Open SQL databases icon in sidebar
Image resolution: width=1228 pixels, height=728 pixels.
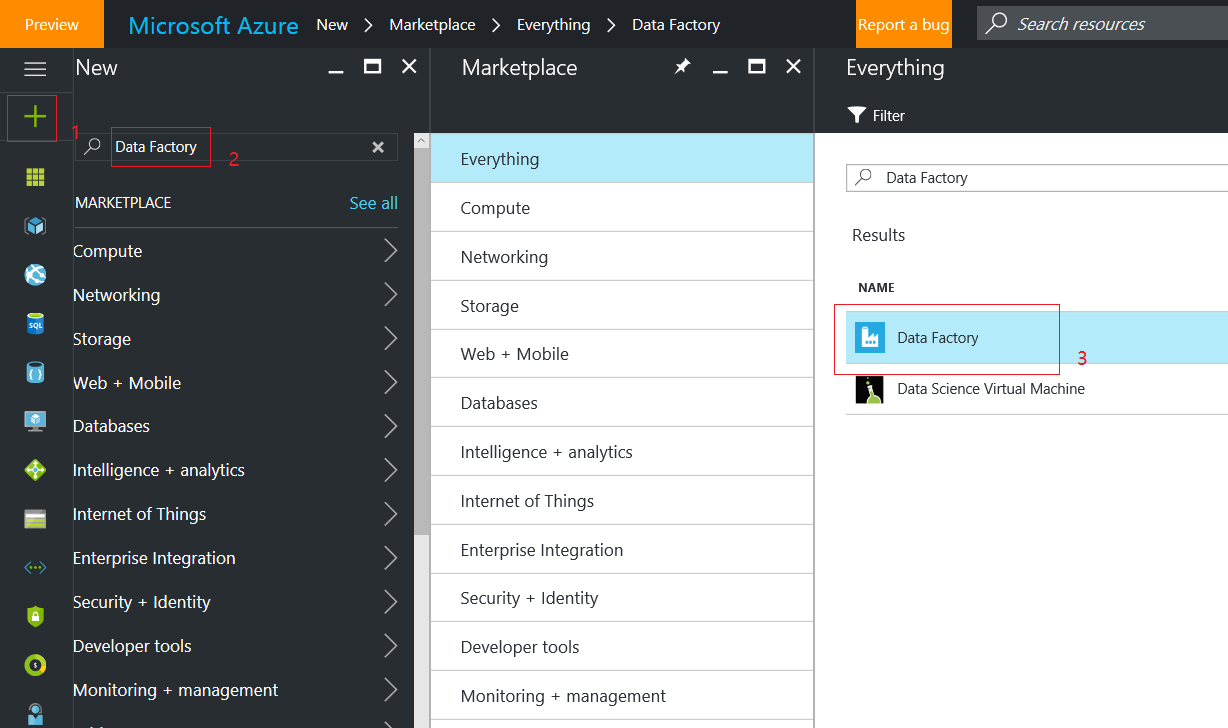(x=35, y=324)
